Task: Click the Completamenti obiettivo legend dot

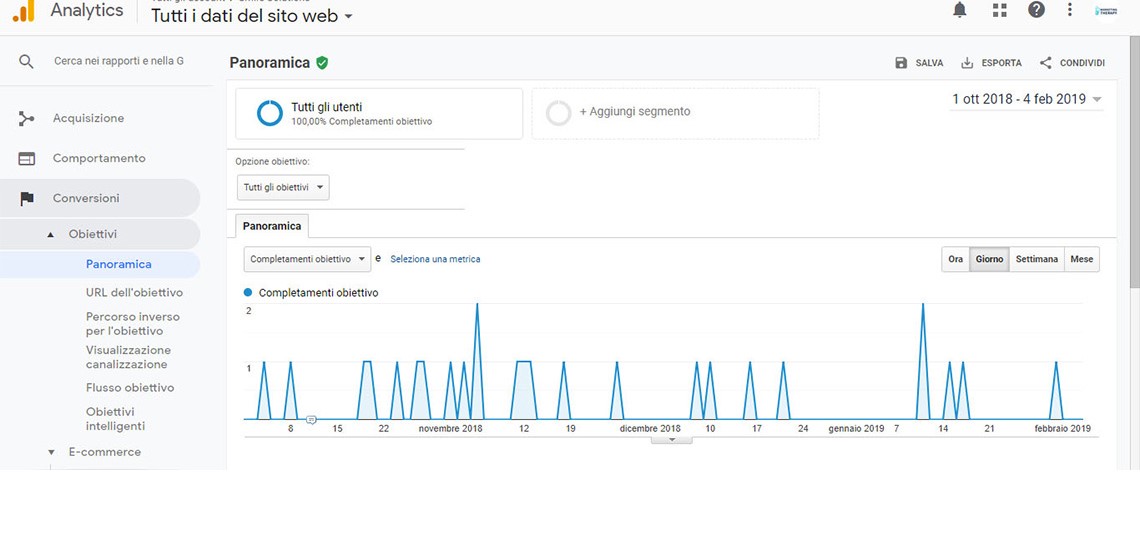Action: 248,292
